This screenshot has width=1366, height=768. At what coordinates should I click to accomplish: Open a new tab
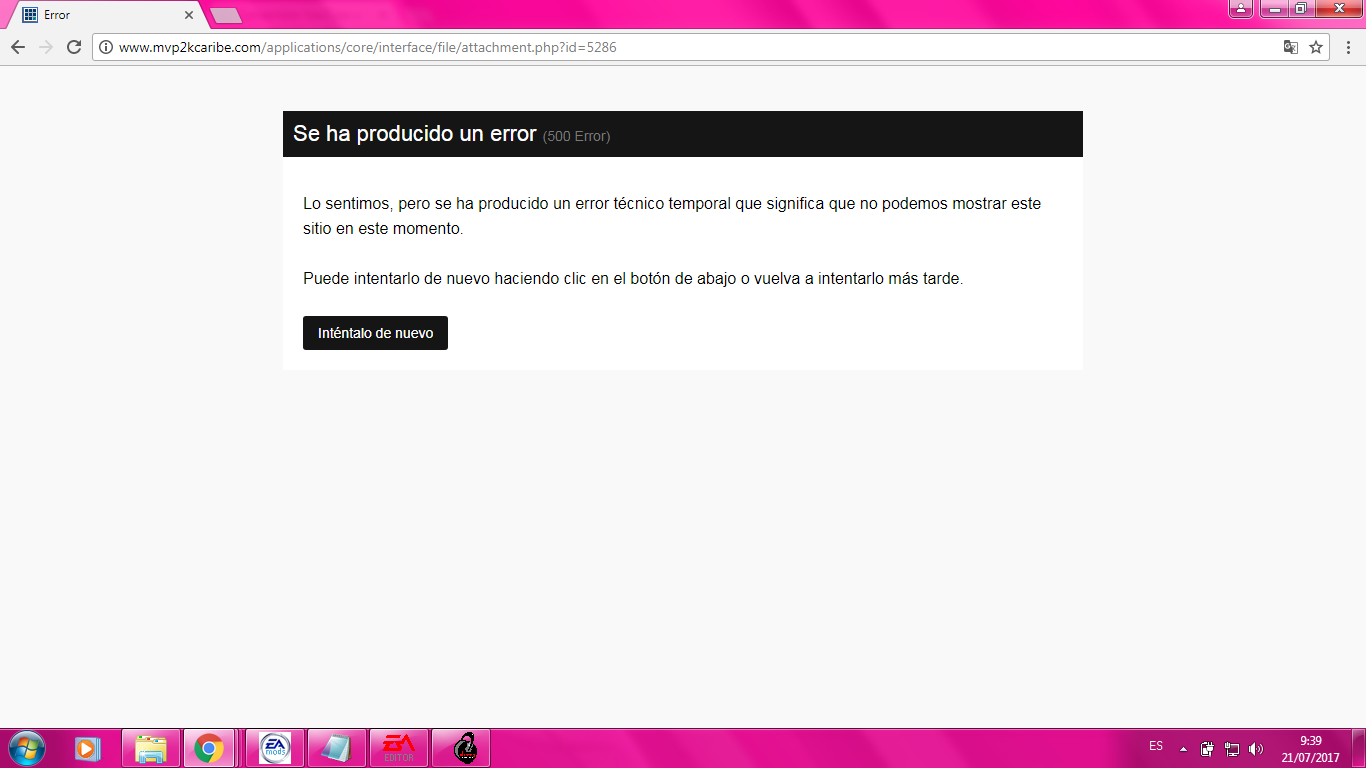[227, 15]
